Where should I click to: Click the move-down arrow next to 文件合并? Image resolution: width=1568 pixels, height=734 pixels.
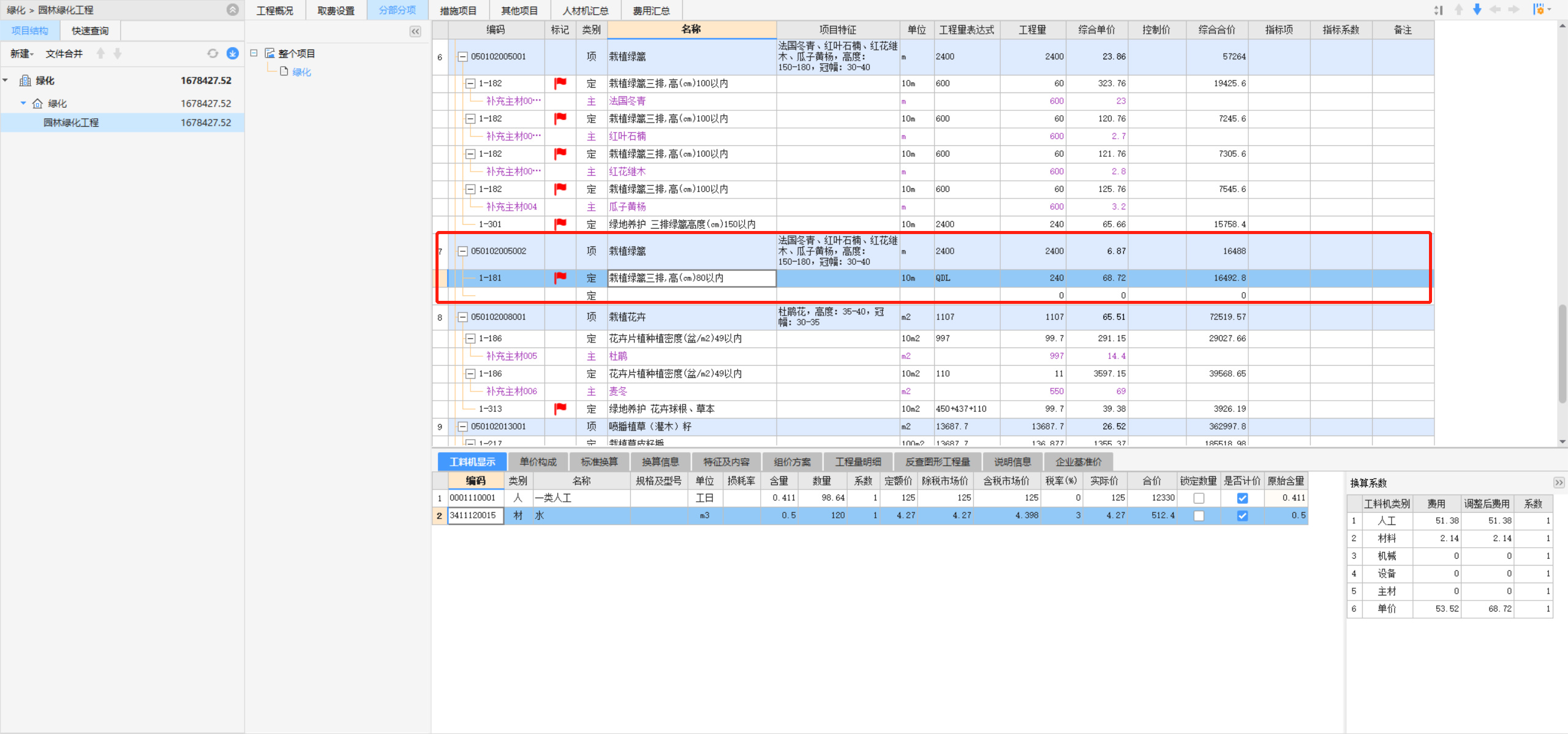118,54
